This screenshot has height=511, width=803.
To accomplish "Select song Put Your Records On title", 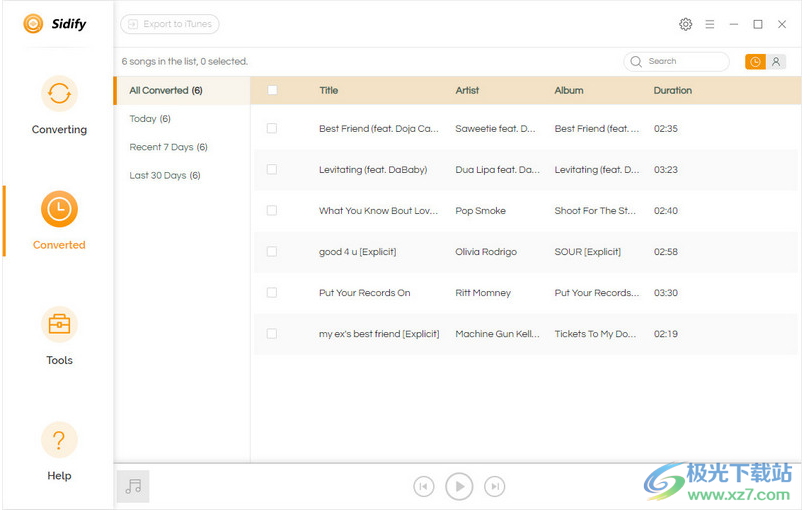I will [x=365, y=293].
